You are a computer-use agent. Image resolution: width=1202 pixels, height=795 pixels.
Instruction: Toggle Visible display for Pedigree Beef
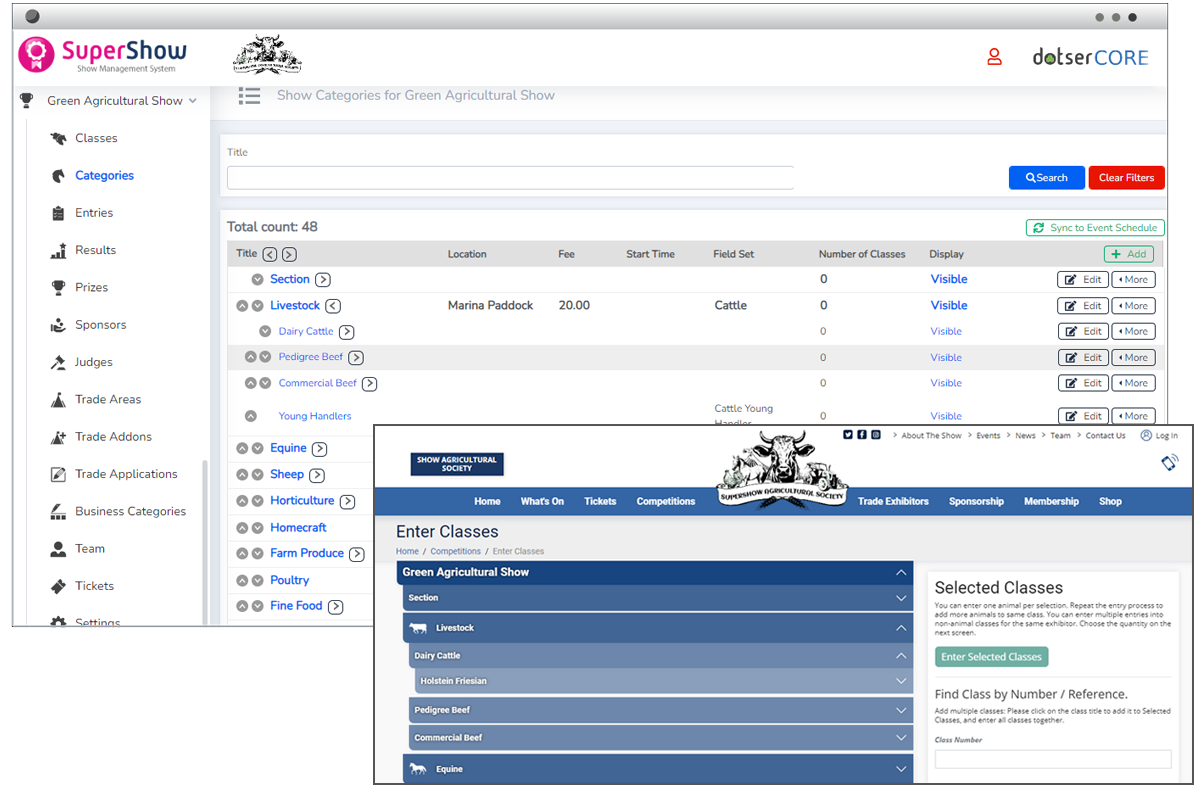tap(946, 358)
